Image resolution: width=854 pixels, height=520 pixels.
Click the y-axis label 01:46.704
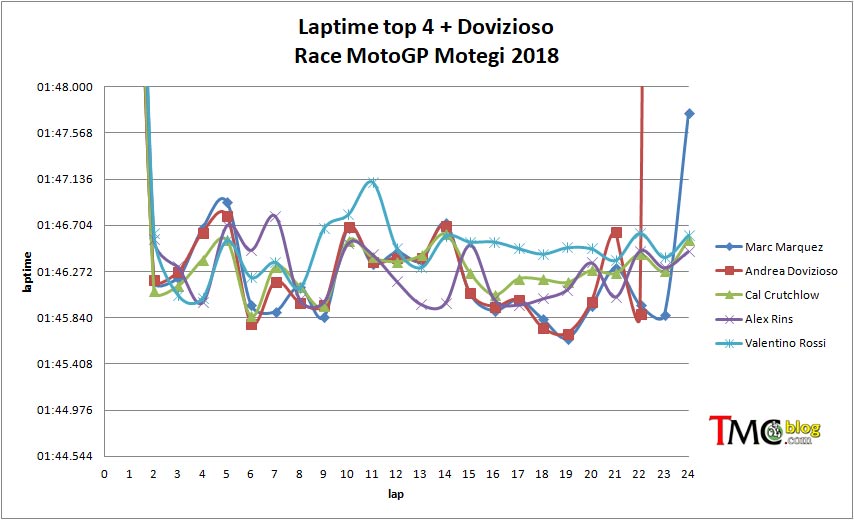65,225
